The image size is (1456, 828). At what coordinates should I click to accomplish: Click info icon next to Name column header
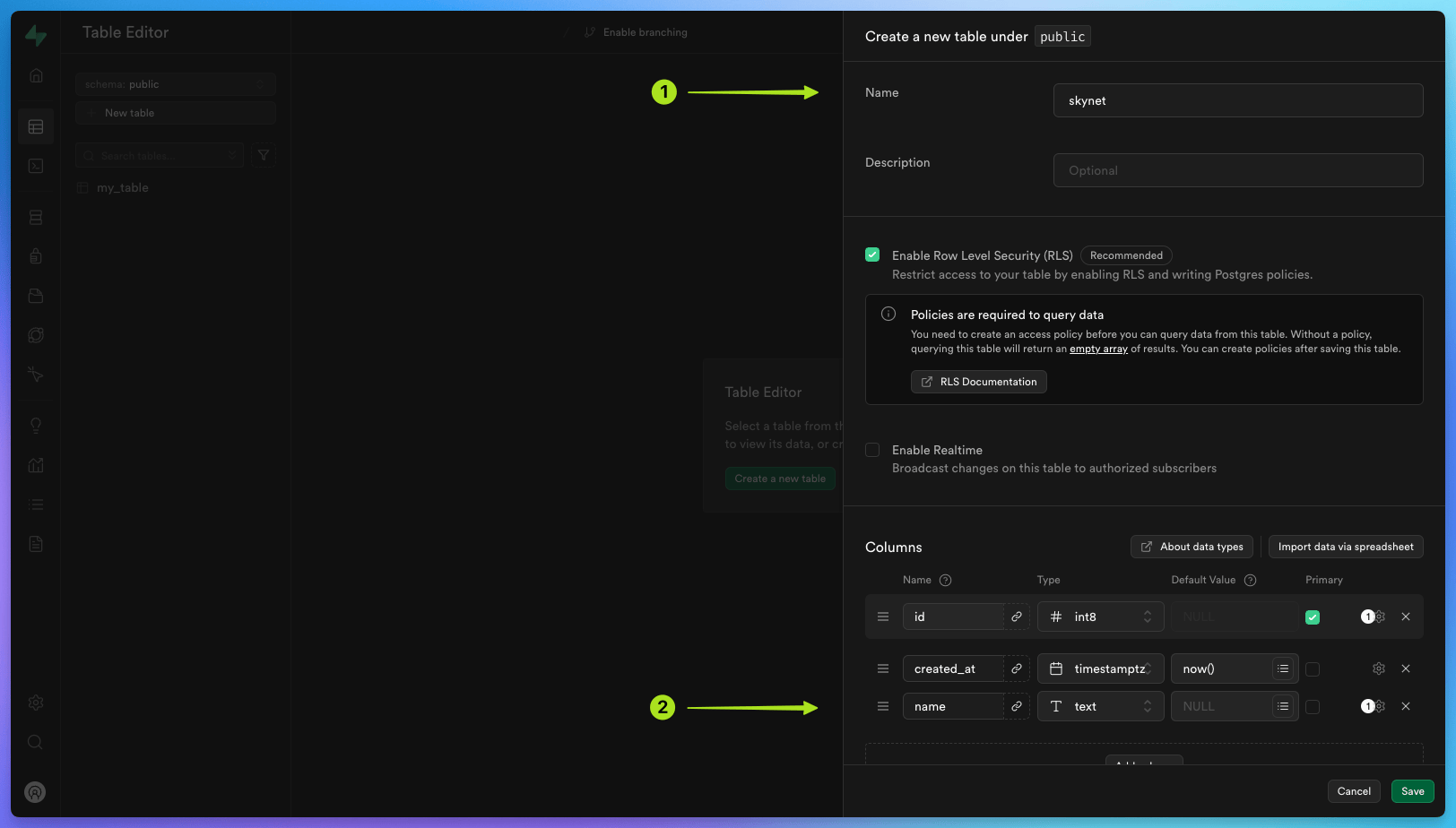[x=945, y=580]
